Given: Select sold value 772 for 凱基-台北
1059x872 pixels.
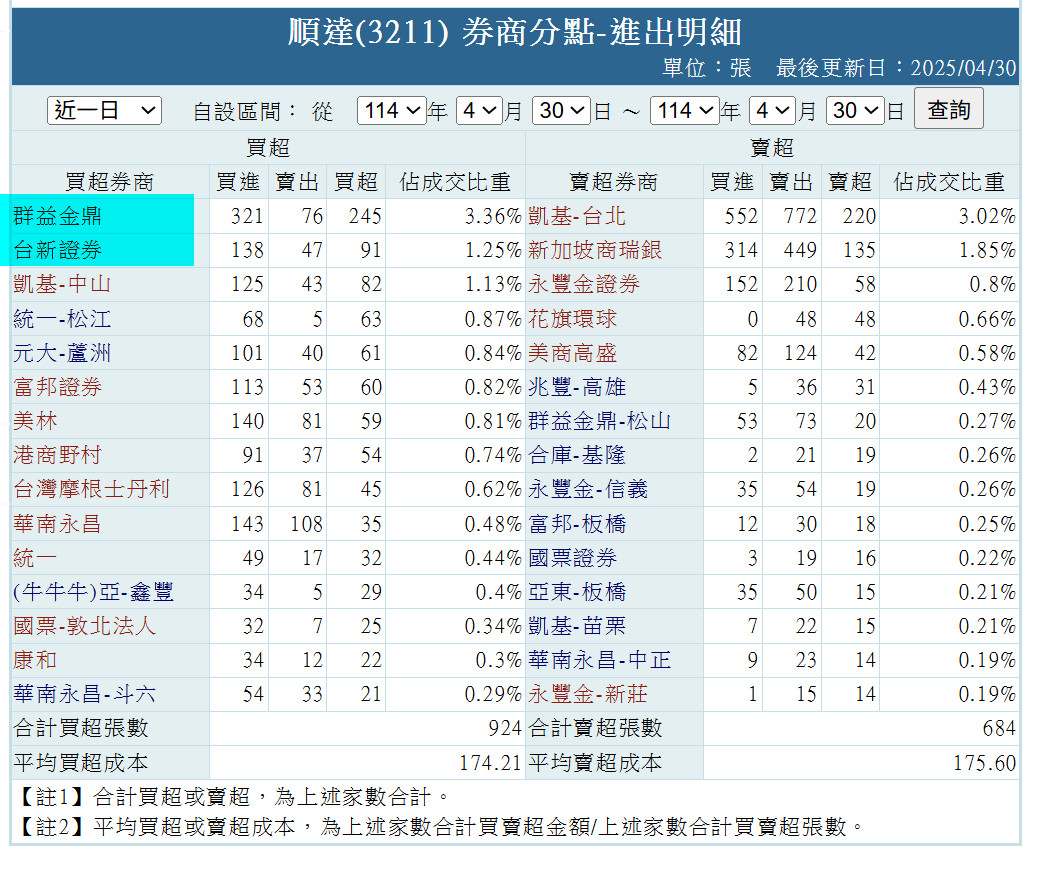Looking at the screenshot, I should (x=800, y=216).
